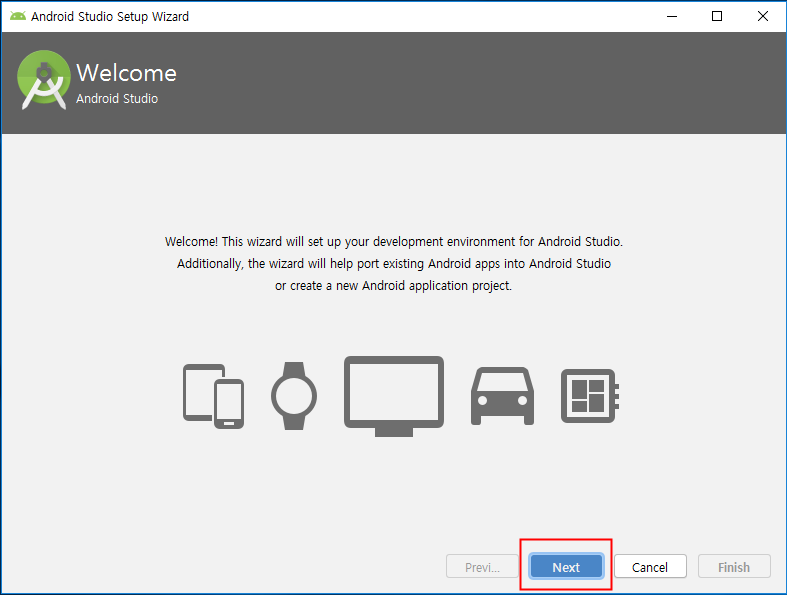This screenshot has height=595, width=787.
Task: Click the car automotive icon
Action: [x=502, y=396]
